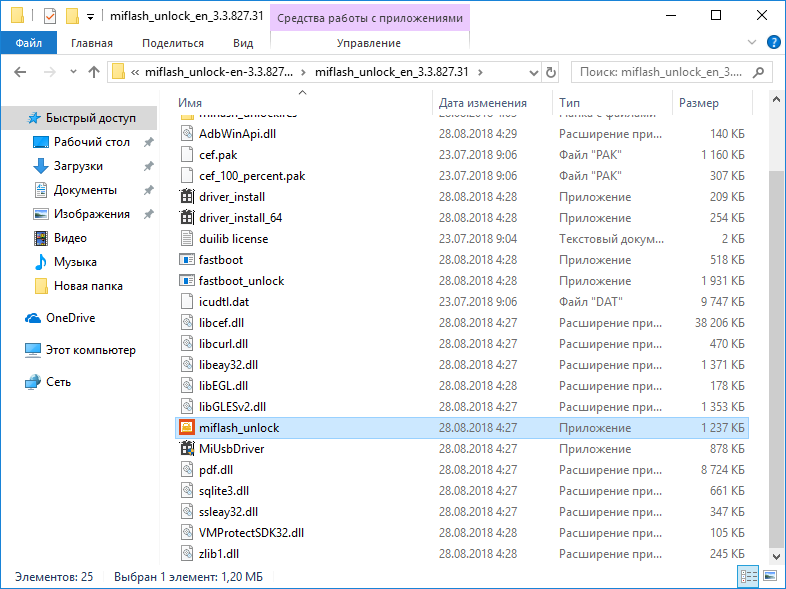
Task: Open the address bar history dropdown
Action: 533,73
